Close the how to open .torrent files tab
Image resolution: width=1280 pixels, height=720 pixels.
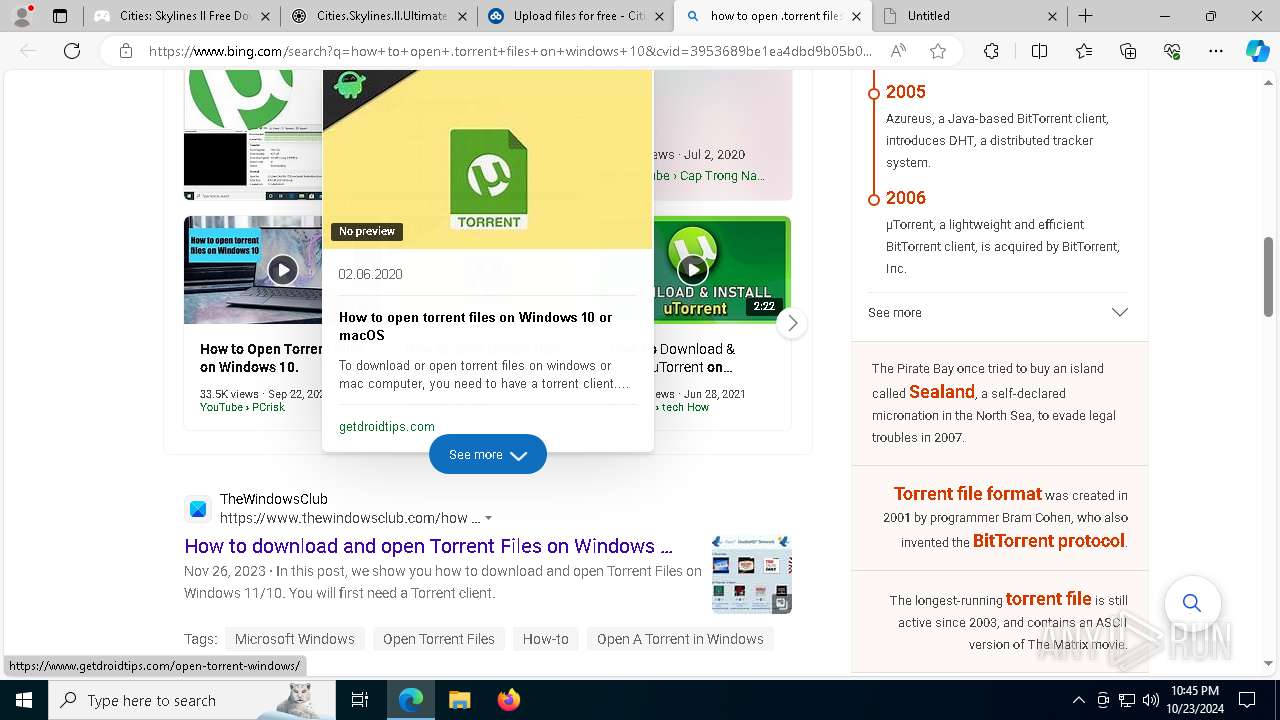tap(856, 16)
